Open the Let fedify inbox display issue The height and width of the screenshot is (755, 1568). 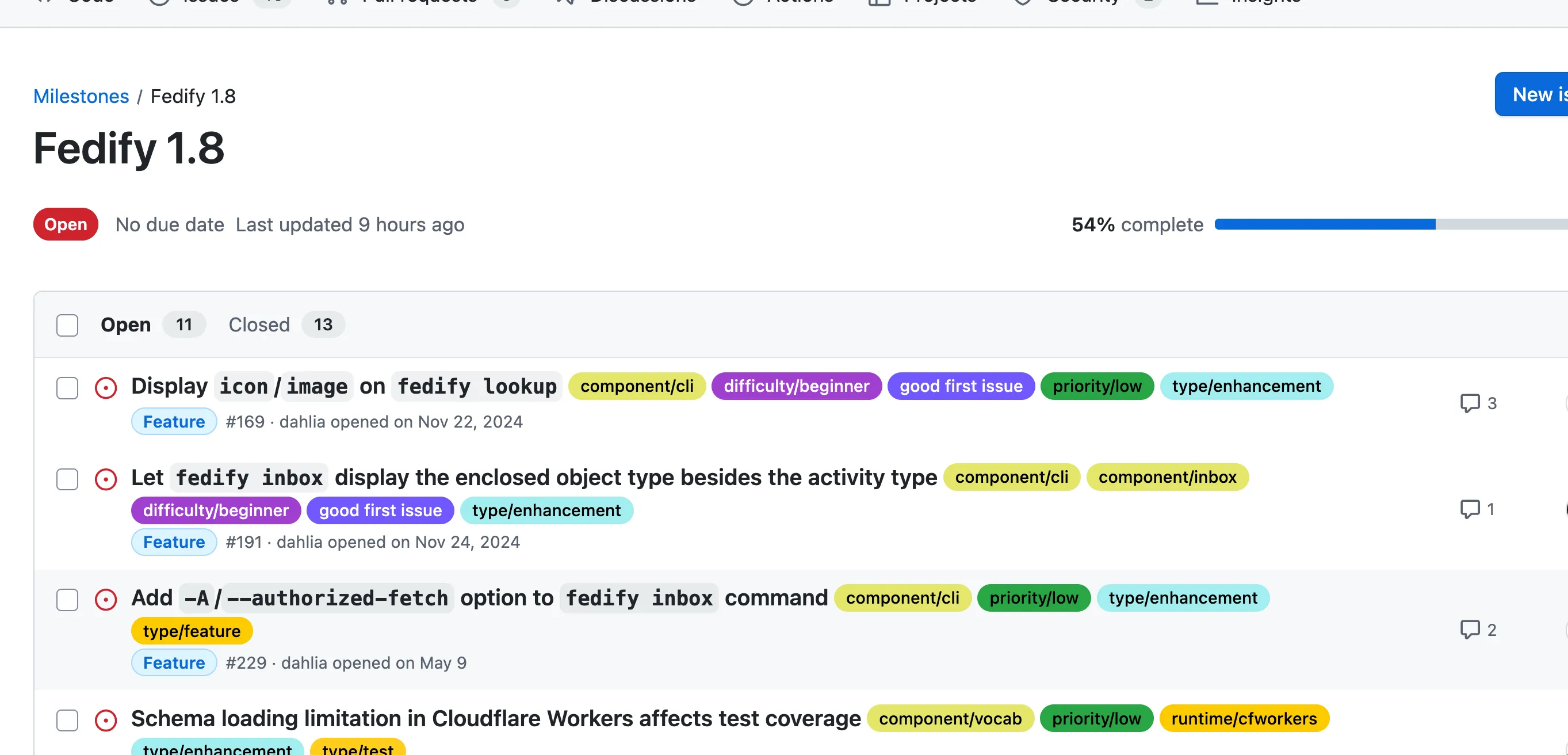(534, 478)
